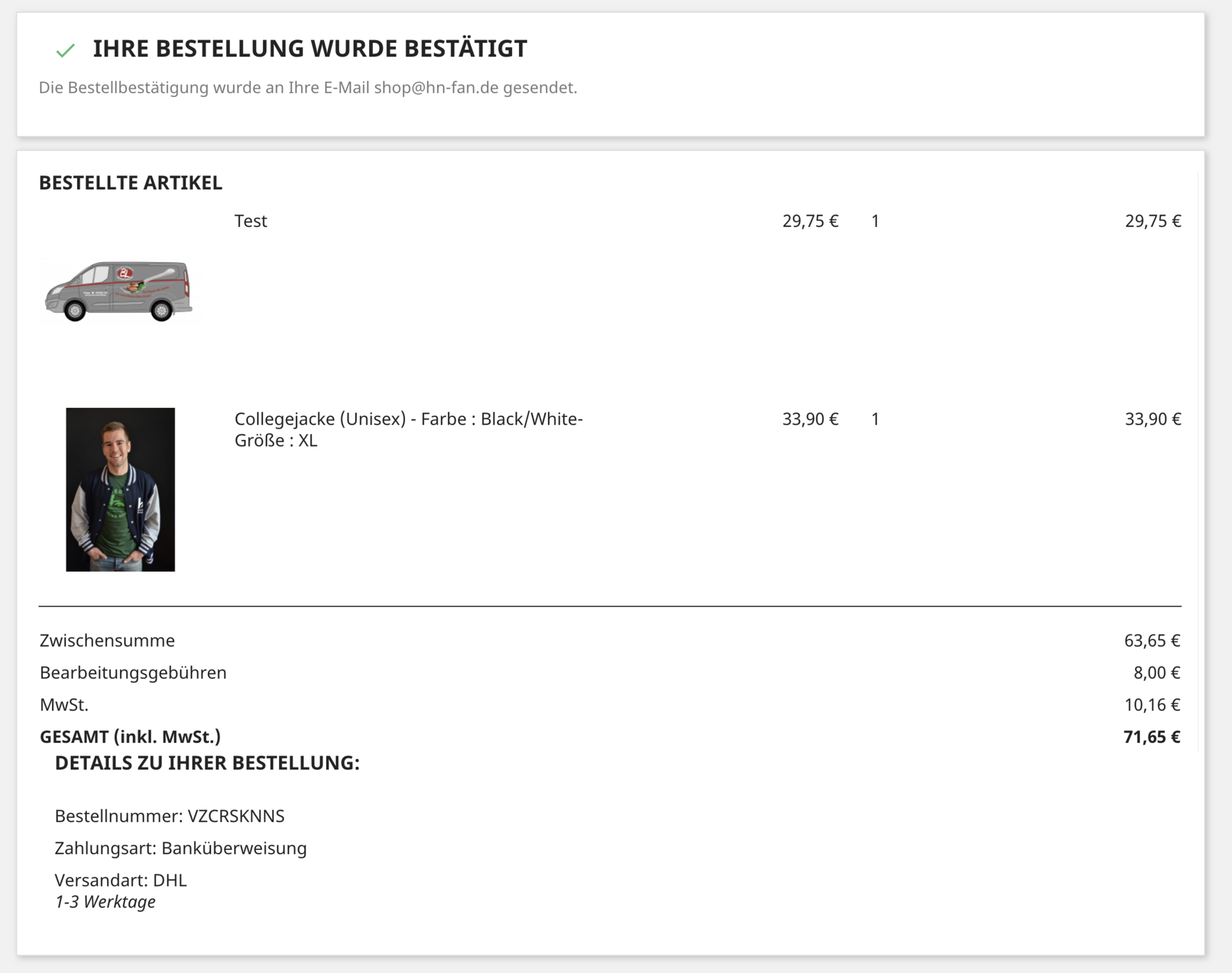Screen dimensions: 1232x973
Task: Open the Collegejacke product photo
Action: pyautogui.click(x=120, y=489)
